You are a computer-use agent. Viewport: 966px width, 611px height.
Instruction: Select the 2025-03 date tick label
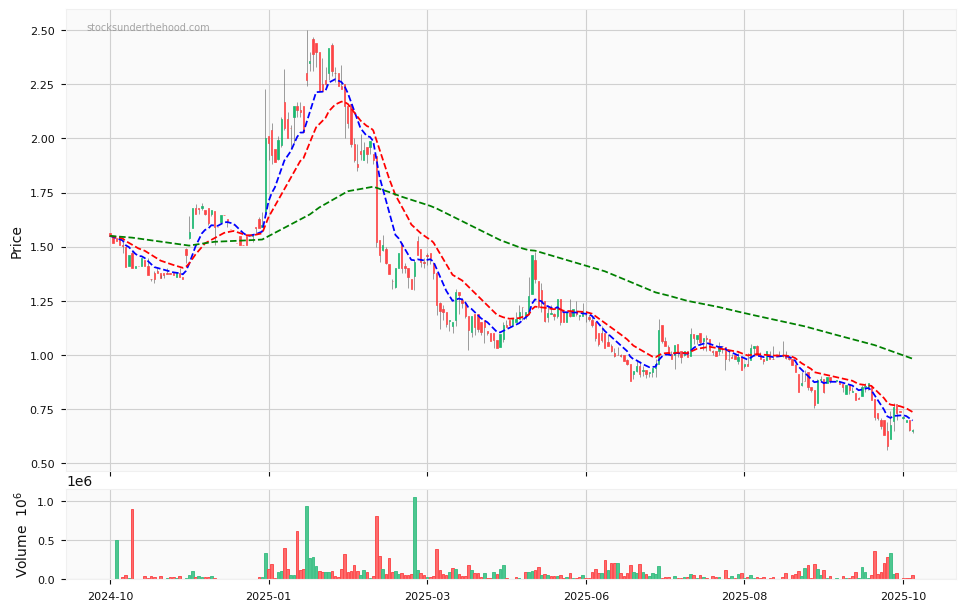[x=427, y=596]
